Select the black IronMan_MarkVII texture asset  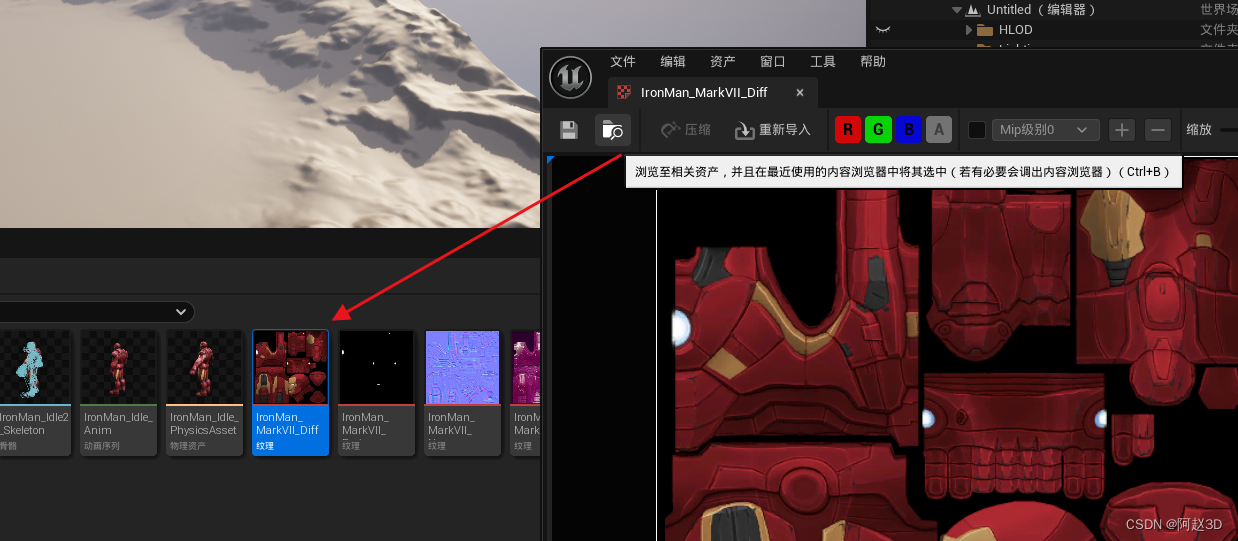point(377,392)
